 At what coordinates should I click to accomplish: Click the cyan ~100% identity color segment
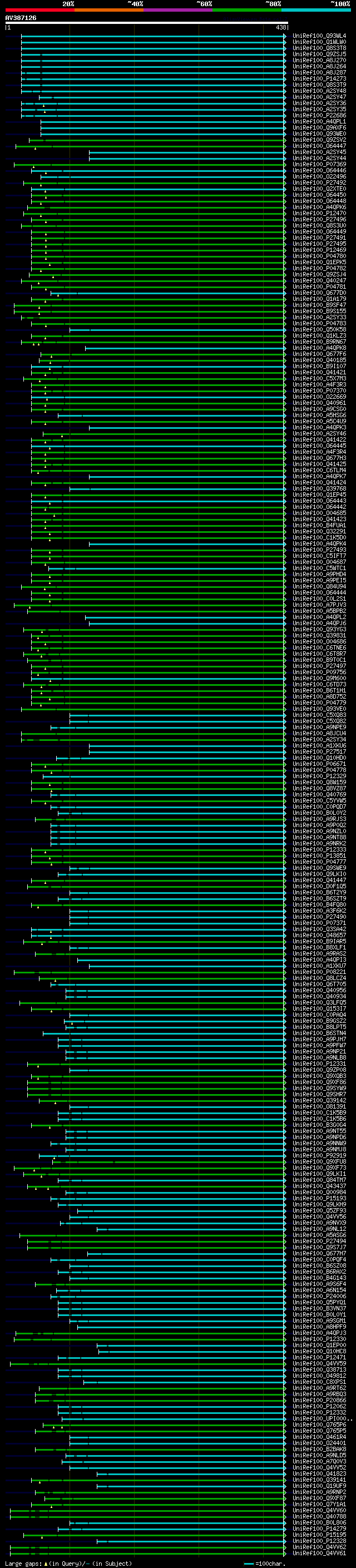tap(316, 10)
